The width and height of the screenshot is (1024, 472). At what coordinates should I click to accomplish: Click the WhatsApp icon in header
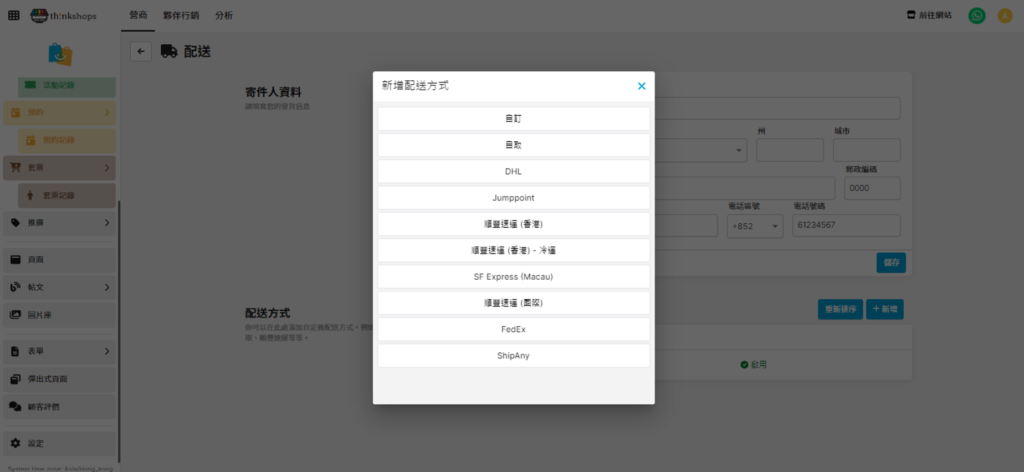point(977,16)
